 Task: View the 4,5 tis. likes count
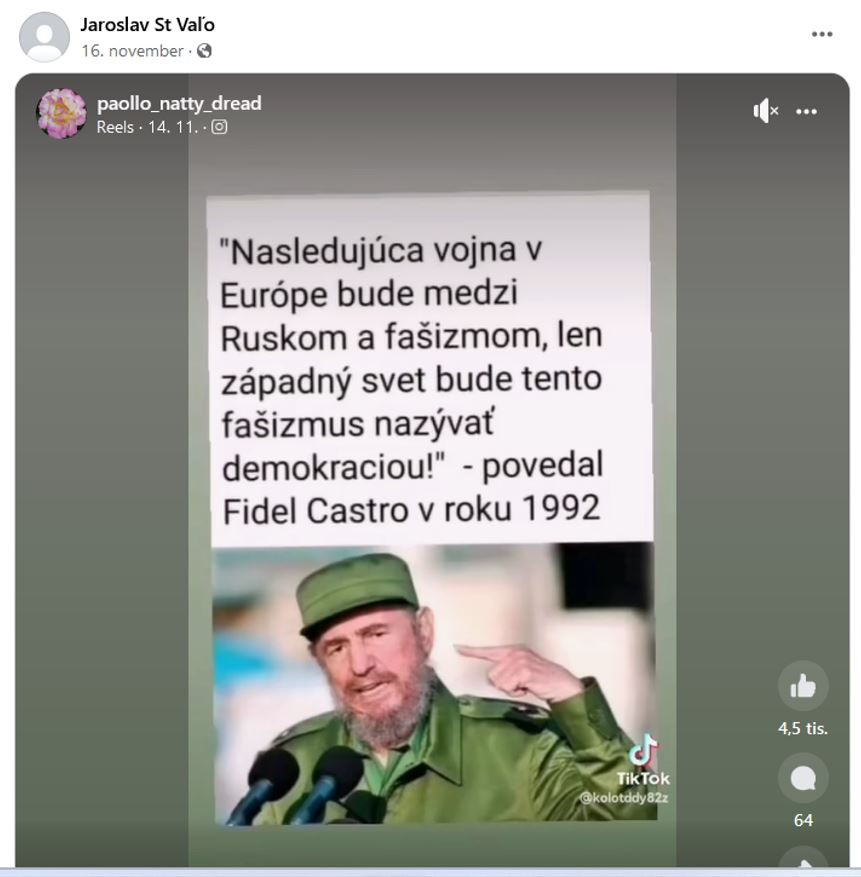[x=803, y=728]
